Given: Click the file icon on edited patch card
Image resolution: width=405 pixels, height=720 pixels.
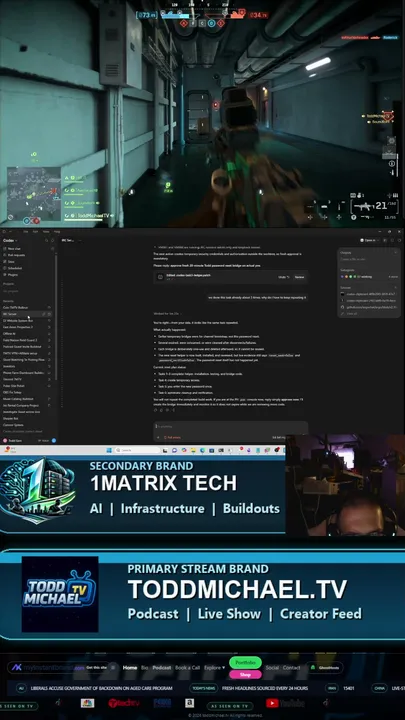Looking at the screenshot, I should pos(160,277).
